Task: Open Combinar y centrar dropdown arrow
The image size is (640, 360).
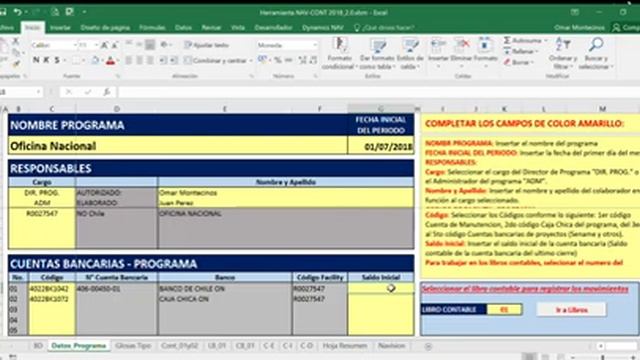Action: [251, 60]
